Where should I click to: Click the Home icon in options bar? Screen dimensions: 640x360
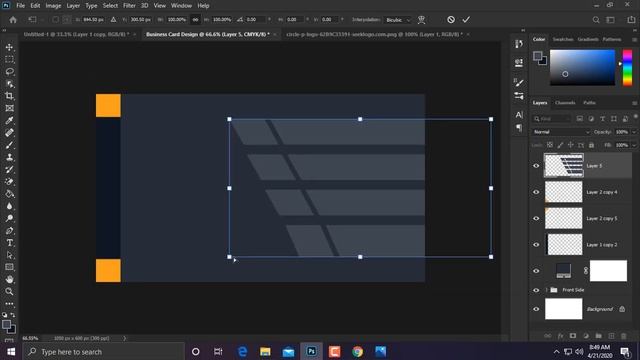[x=13, y=20]
